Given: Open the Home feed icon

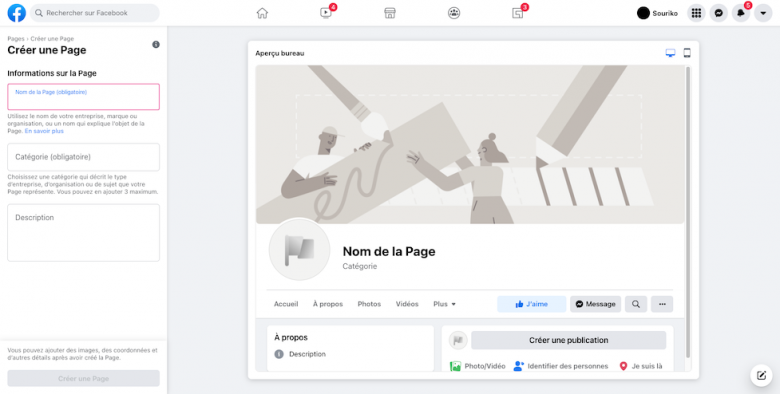Looking at the screenshot, I should [x=262, y=13].
